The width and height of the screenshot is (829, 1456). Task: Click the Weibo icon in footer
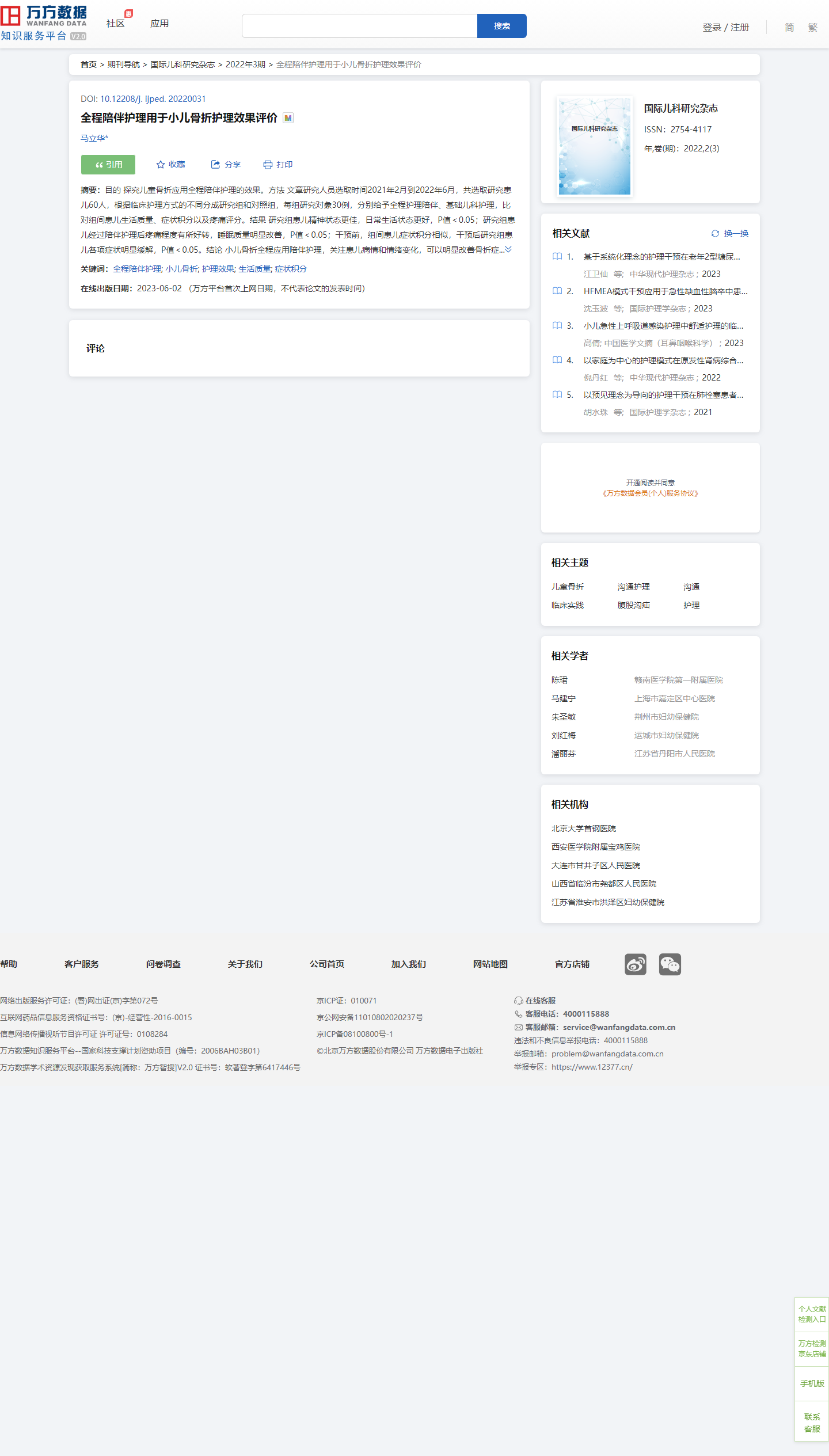636,964
